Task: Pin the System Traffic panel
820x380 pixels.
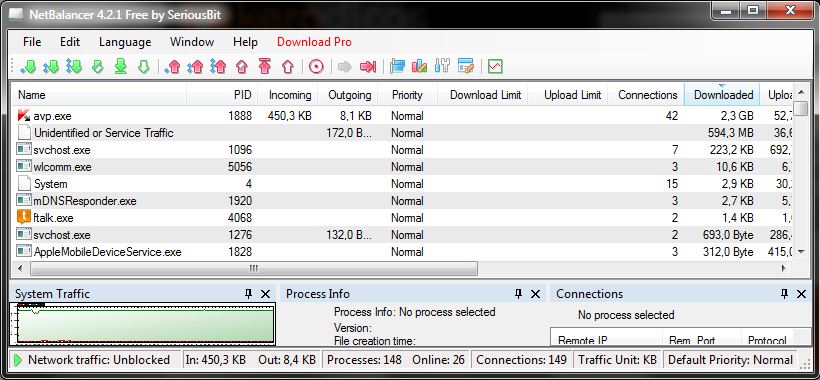Action: pyautogui.click(x=248, y=294)
